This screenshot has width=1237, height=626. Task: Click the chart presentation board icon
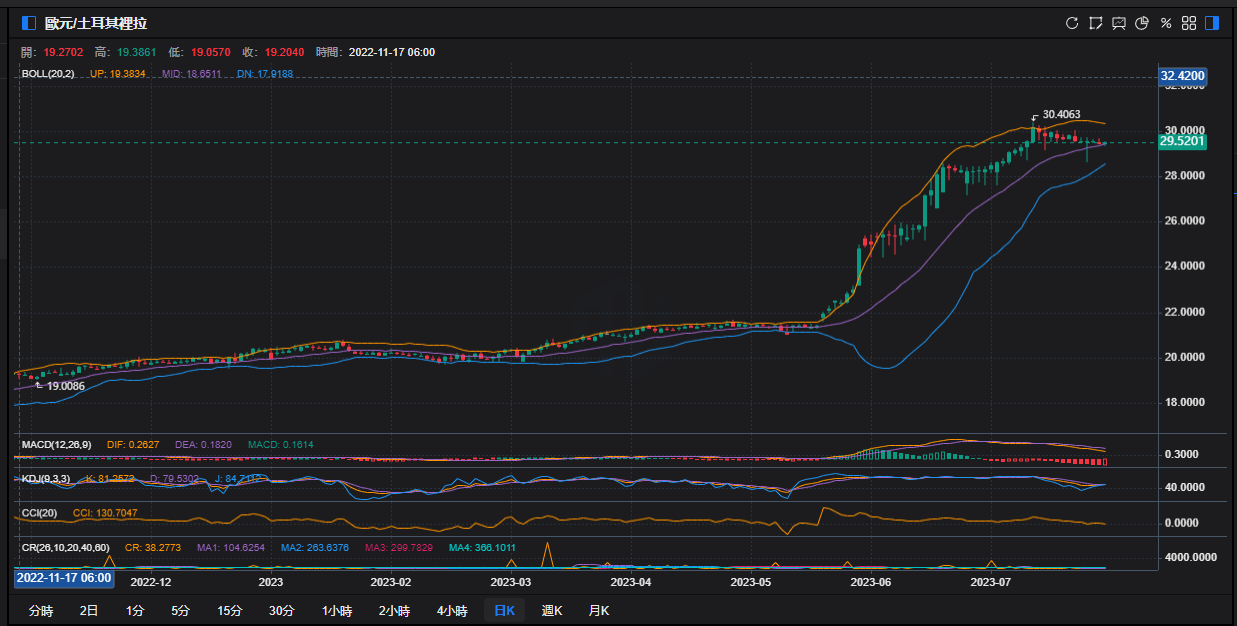click(x=1119, y=23)
